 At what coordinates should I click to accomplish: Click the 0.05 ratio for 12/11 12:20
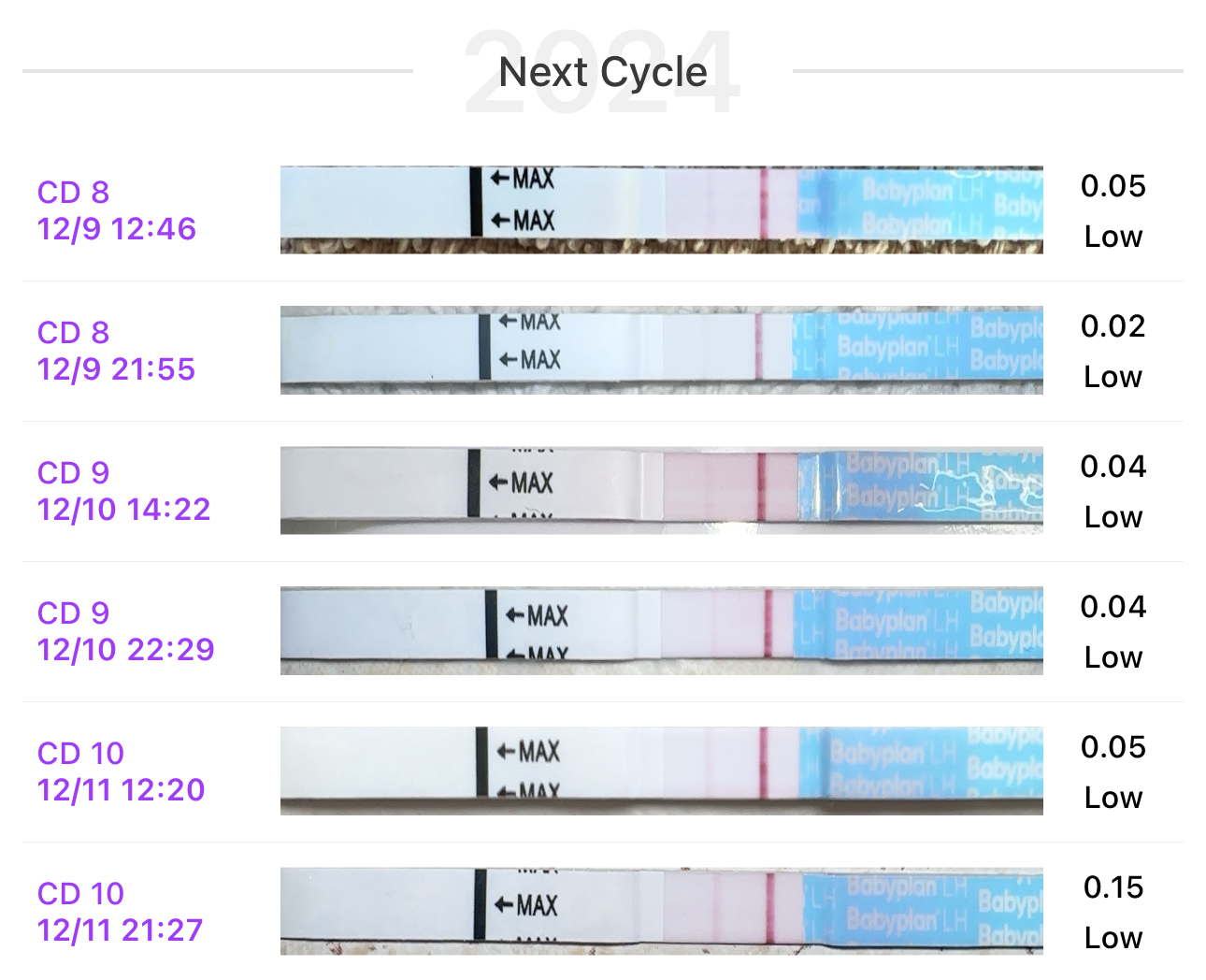click(x=1113, y=747)
